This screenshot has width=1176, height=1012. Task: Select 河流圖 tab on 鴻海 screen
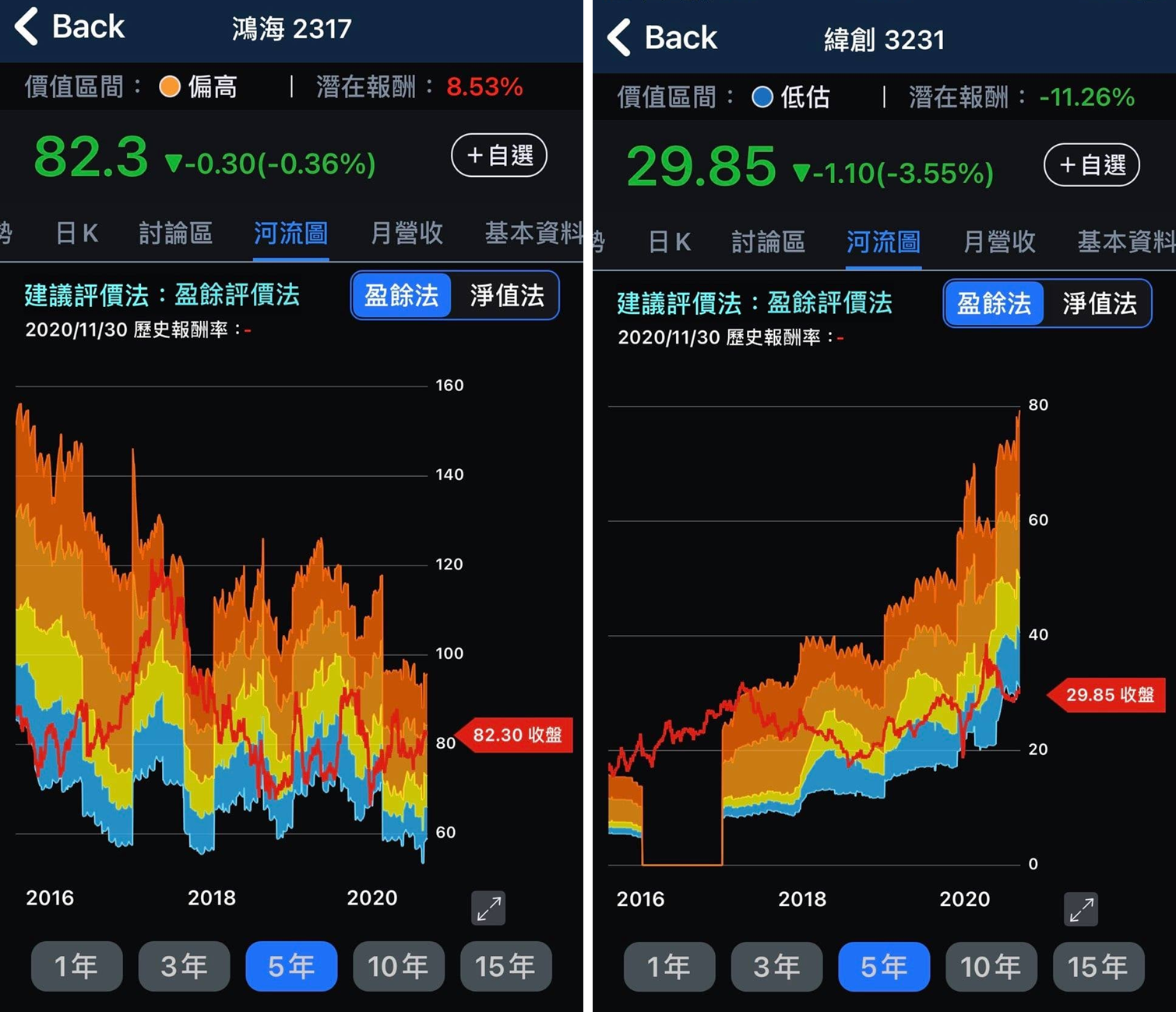[290, 233]
